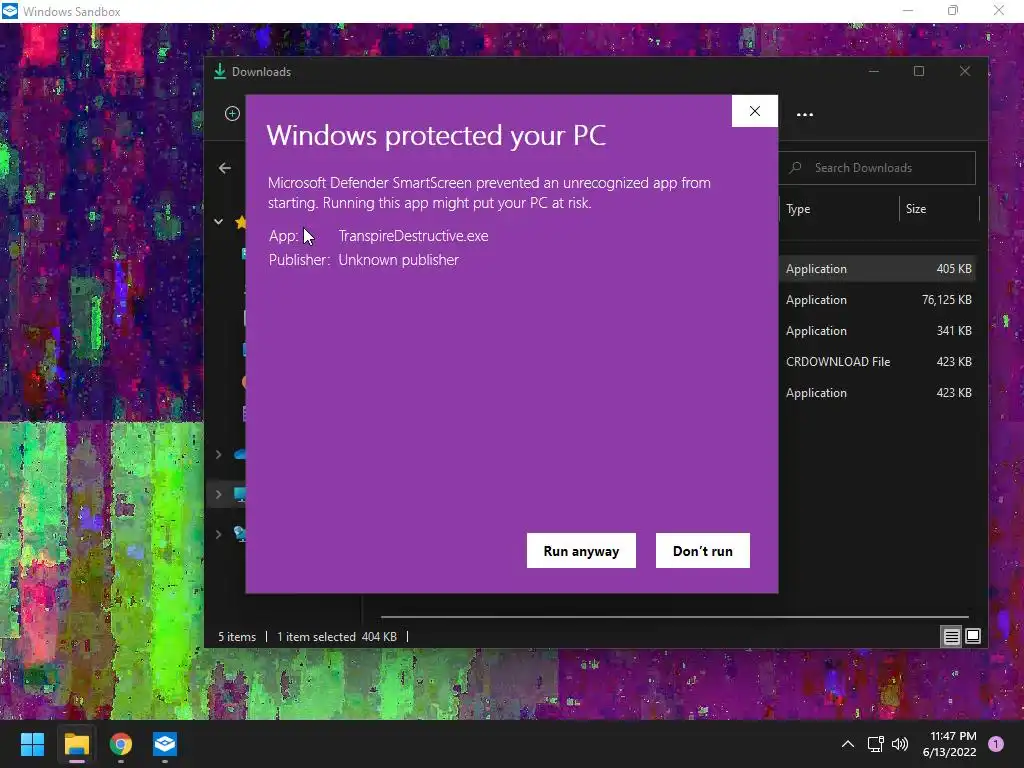Select the 405 KB Application row
Screen dimensions: 1024x768
(x=877, y=268)
